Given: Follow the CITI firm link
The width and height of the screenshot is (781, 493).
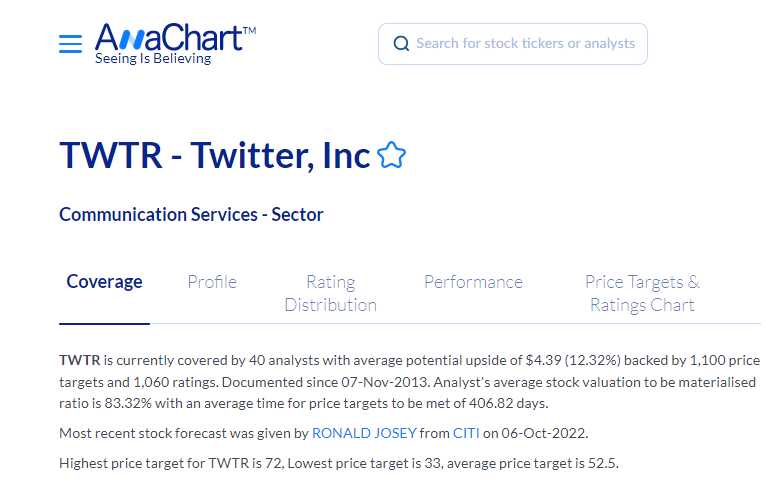Looking at the screenshot, I should tap(466, 433).
